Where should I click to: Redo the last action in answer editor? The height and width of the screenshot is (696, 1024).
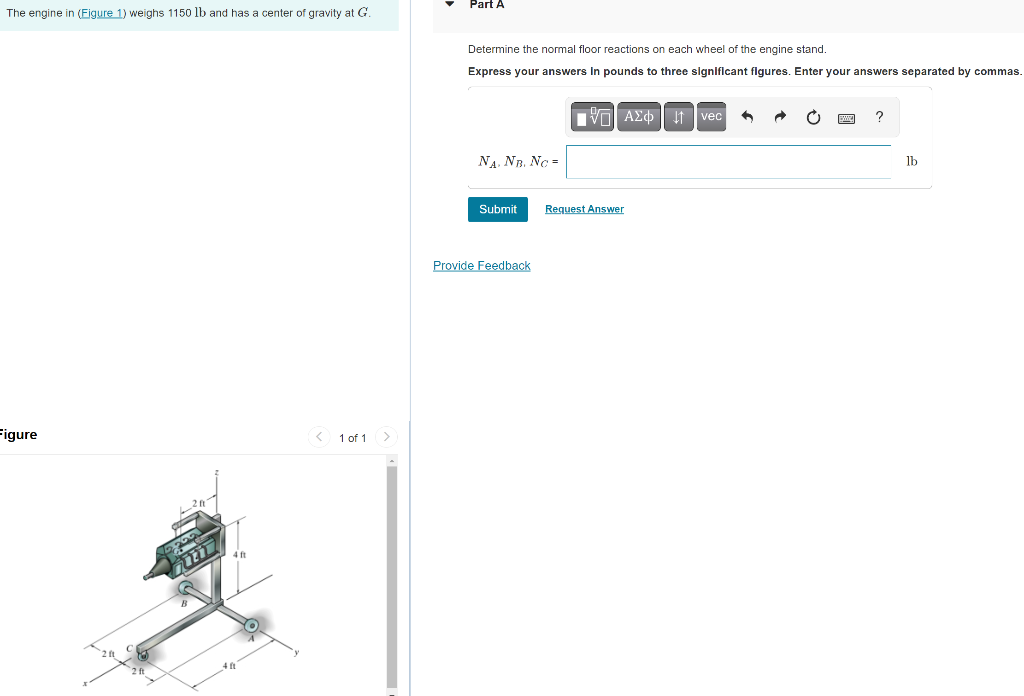click(780, 117)
